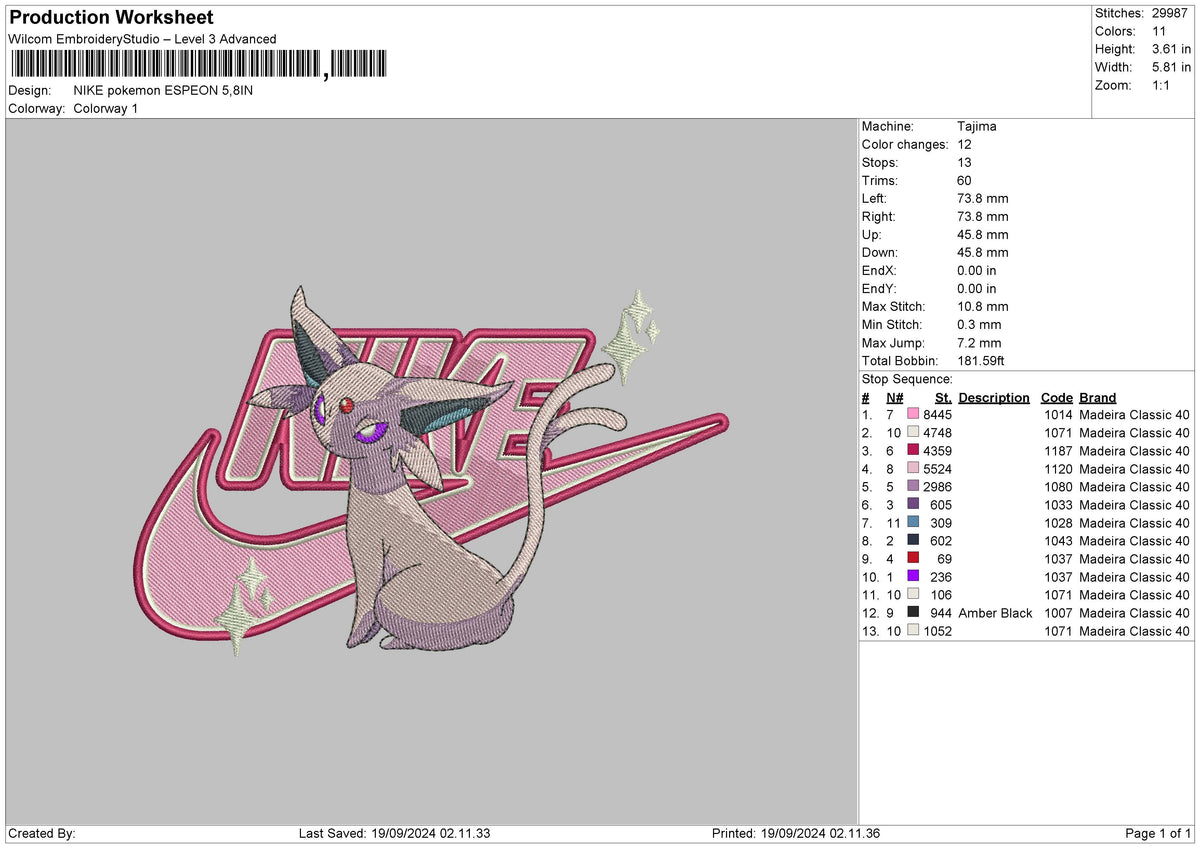The height and width of the screenshot is (848, 1200).
Task: Select the Up extent value 45.8 mm
Action: [983, 234]
